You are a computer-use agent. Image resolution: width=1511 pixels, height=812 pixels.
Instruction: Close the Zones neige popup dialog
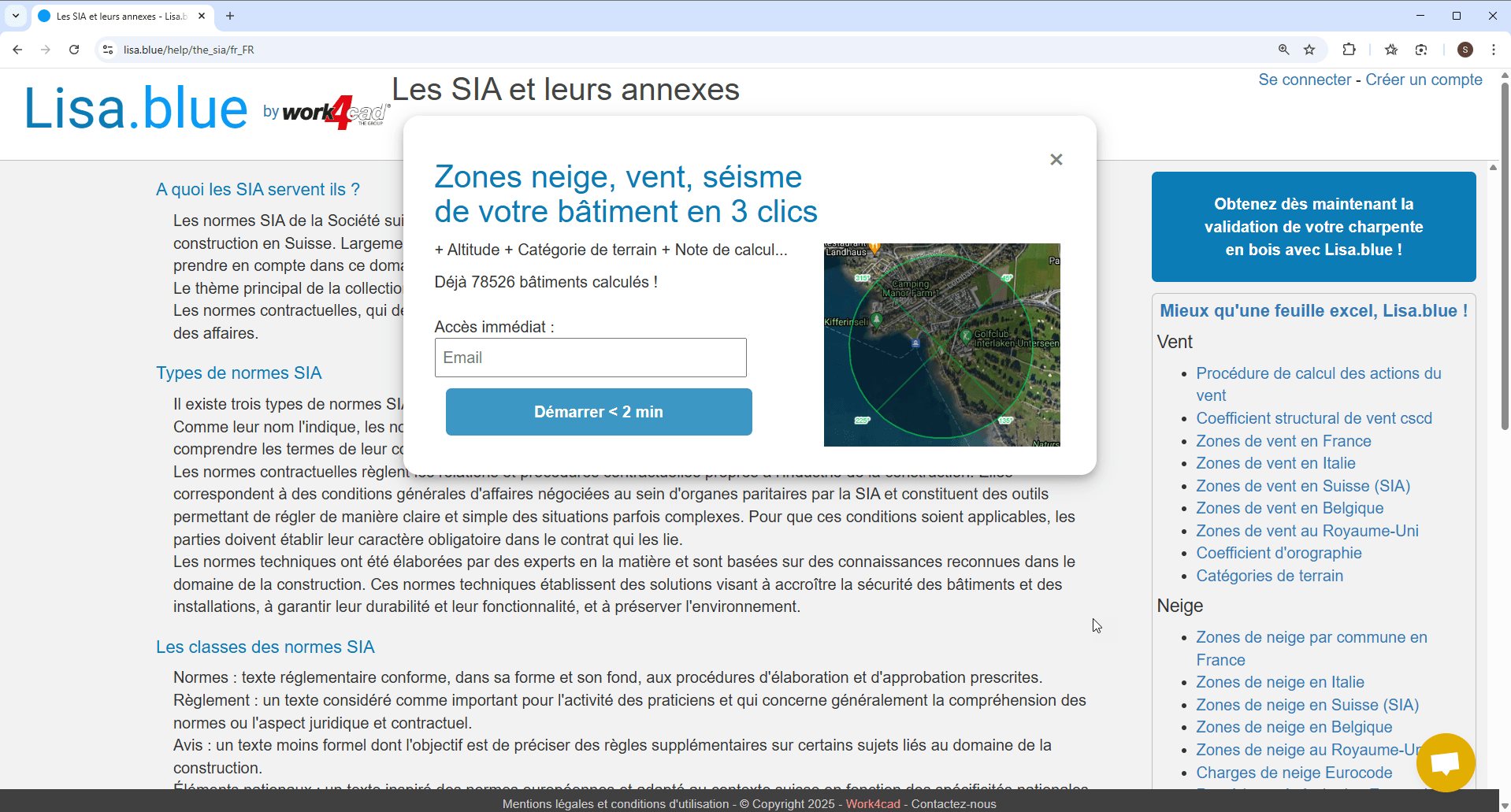click(1056, 160)
